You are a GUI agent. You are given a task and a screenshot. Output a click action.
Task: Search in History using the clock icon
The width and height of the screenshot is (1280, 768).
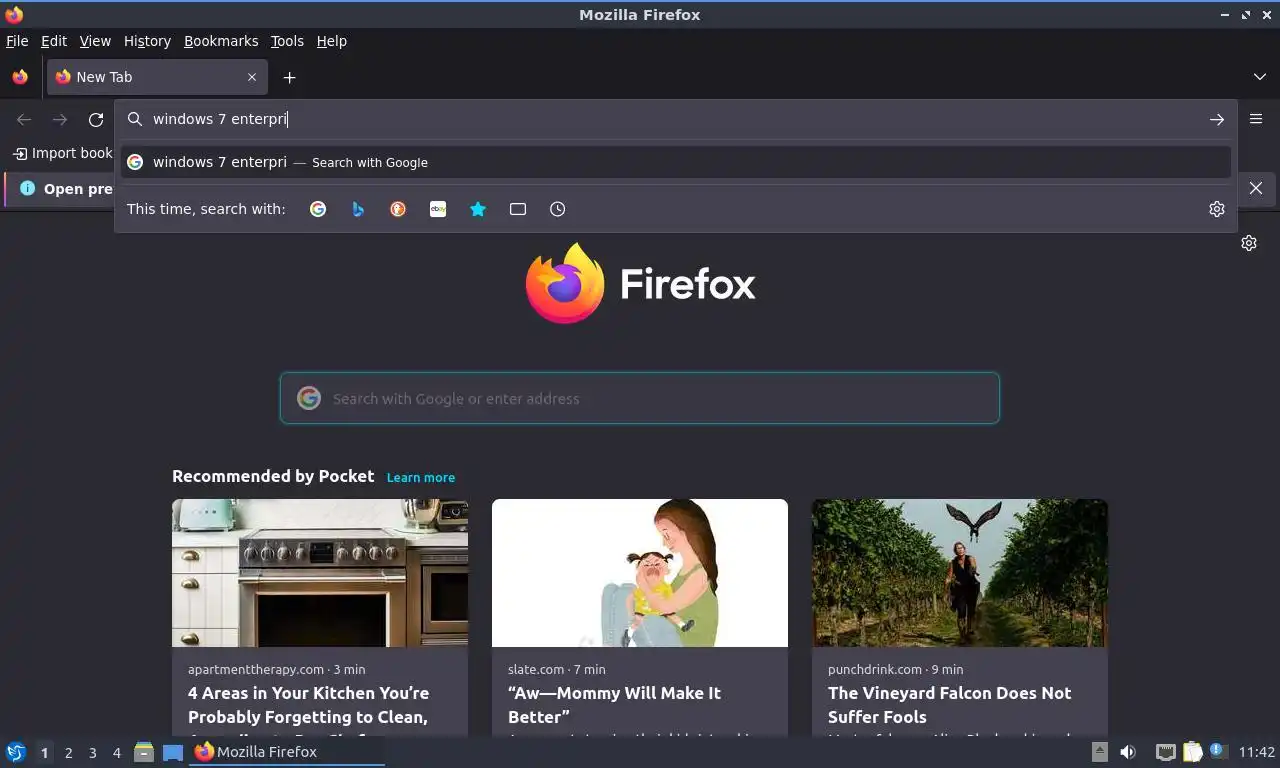(x=558, y=209)
